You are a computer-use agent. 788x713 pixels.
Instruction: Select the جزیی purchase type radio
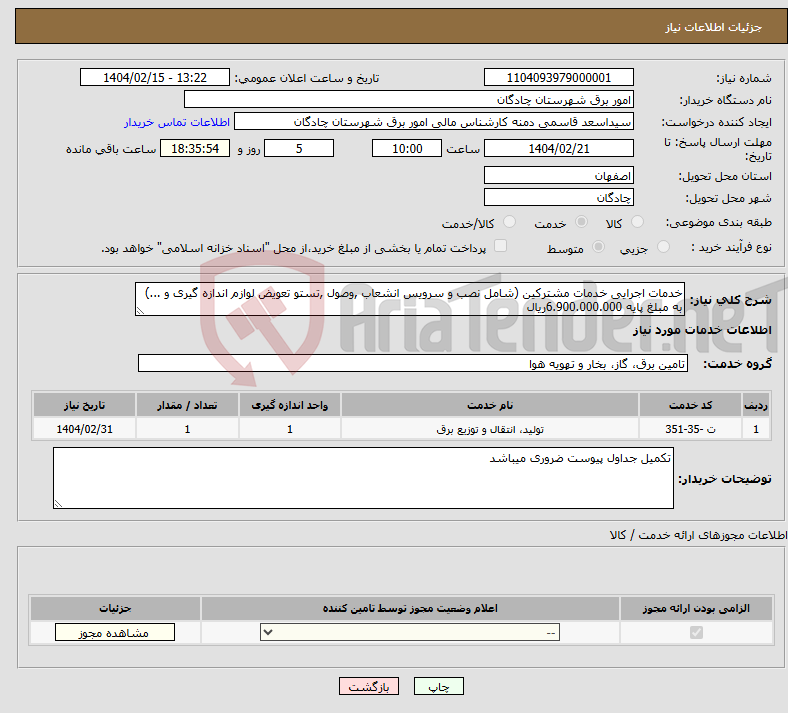663,247
